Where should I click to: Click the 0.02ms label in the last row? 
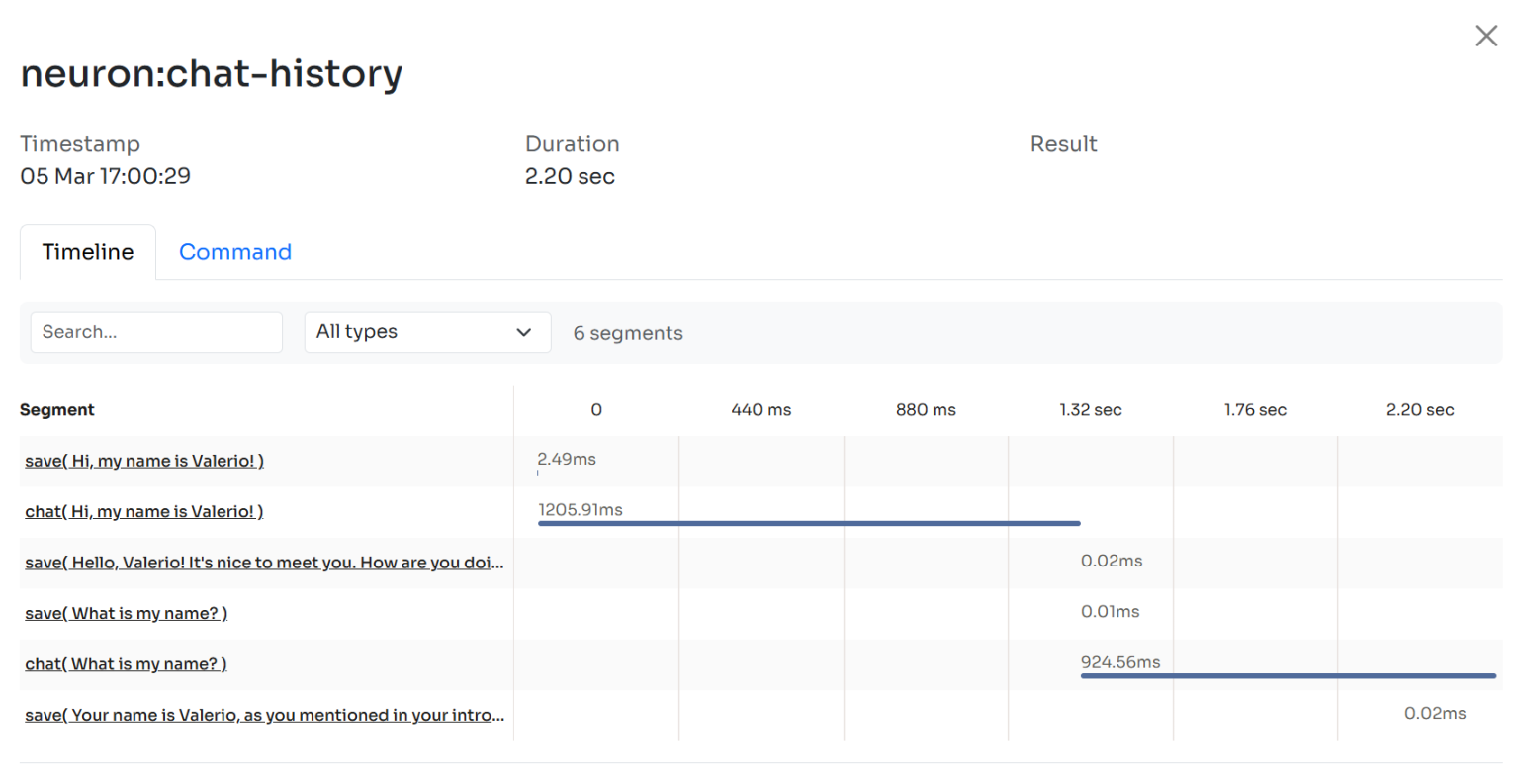click(x=1434, y=714)
